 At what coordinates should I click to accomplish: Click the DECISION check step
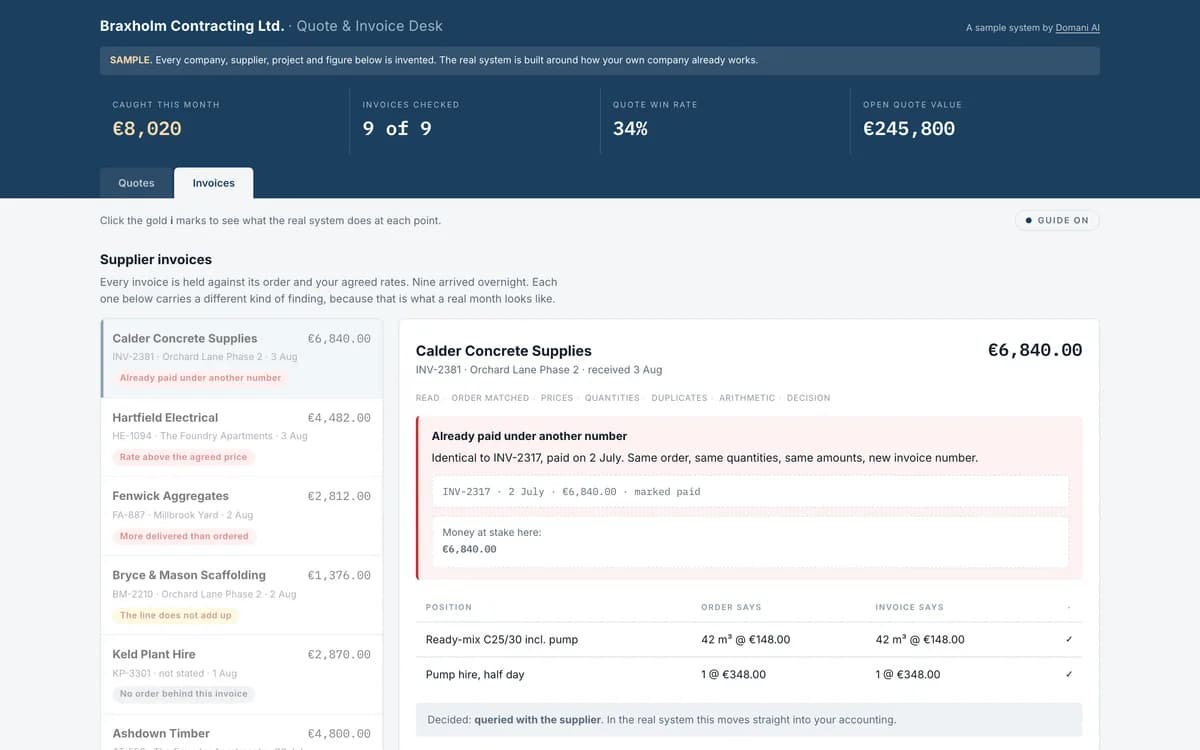(808, 398)
